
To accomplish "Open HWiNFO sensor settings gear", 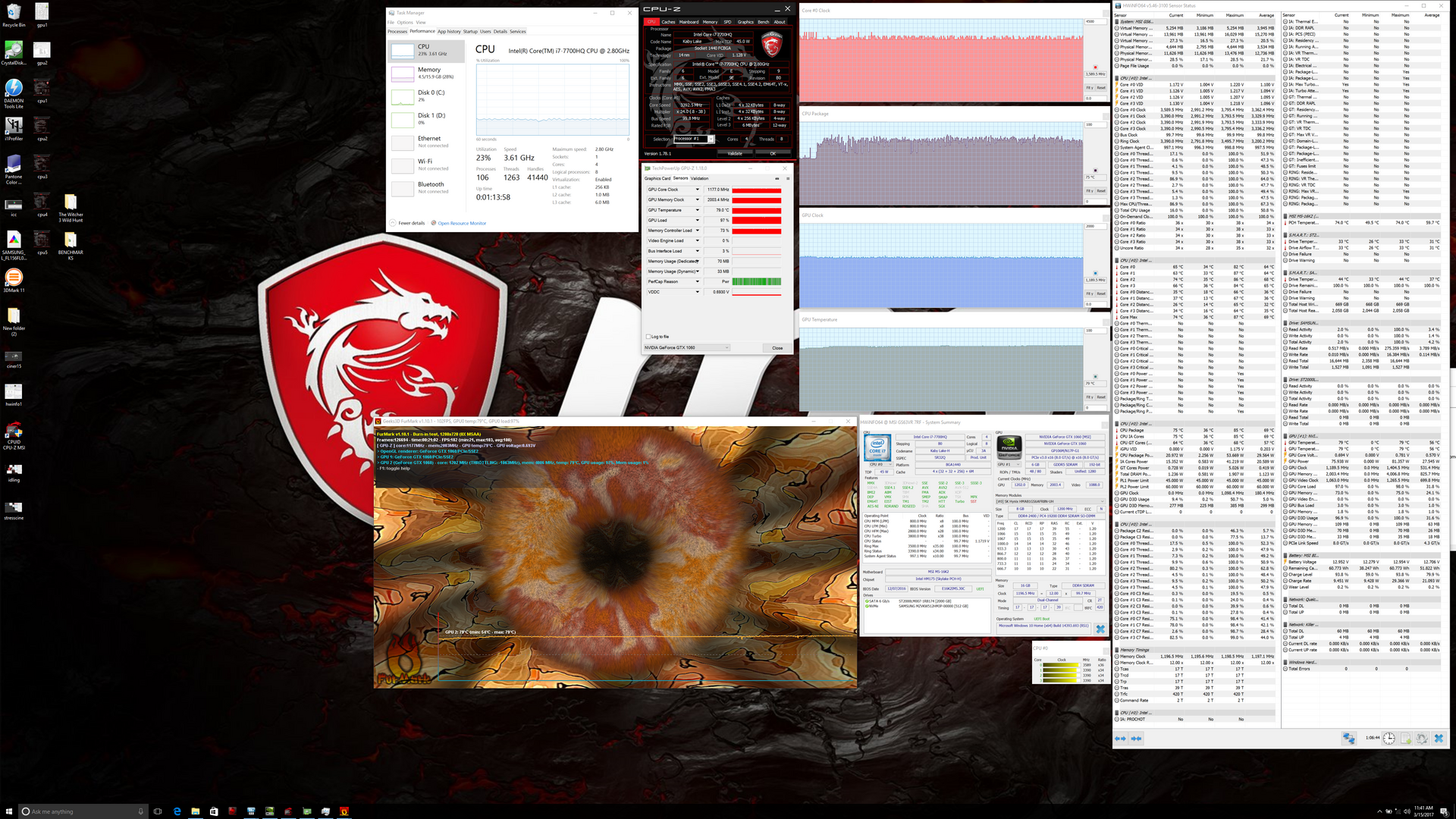I will (x=1422, y=738).
